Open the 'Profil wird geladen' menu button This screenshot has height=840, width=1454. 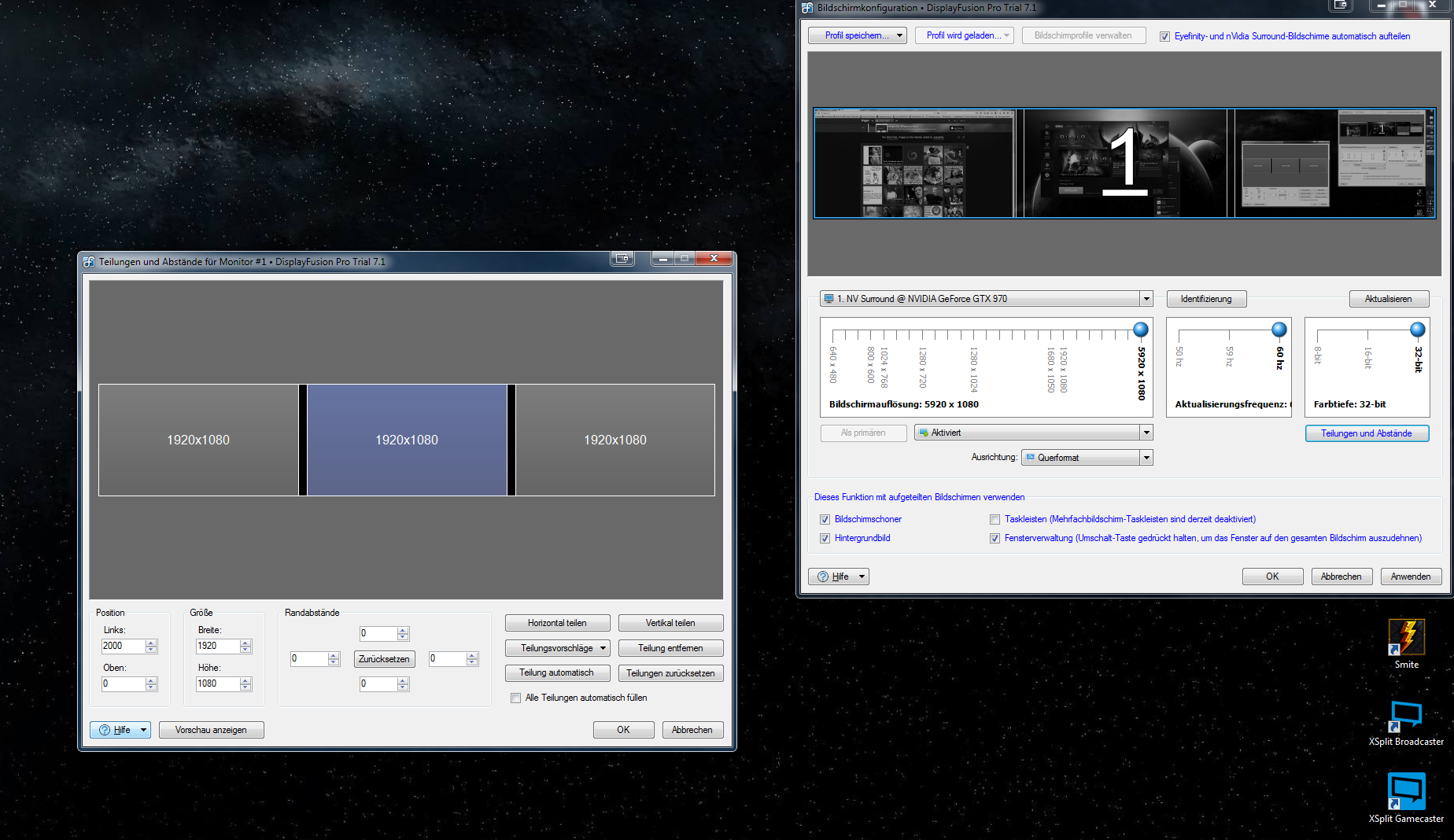pyautogui.click(x=963, y=35)
